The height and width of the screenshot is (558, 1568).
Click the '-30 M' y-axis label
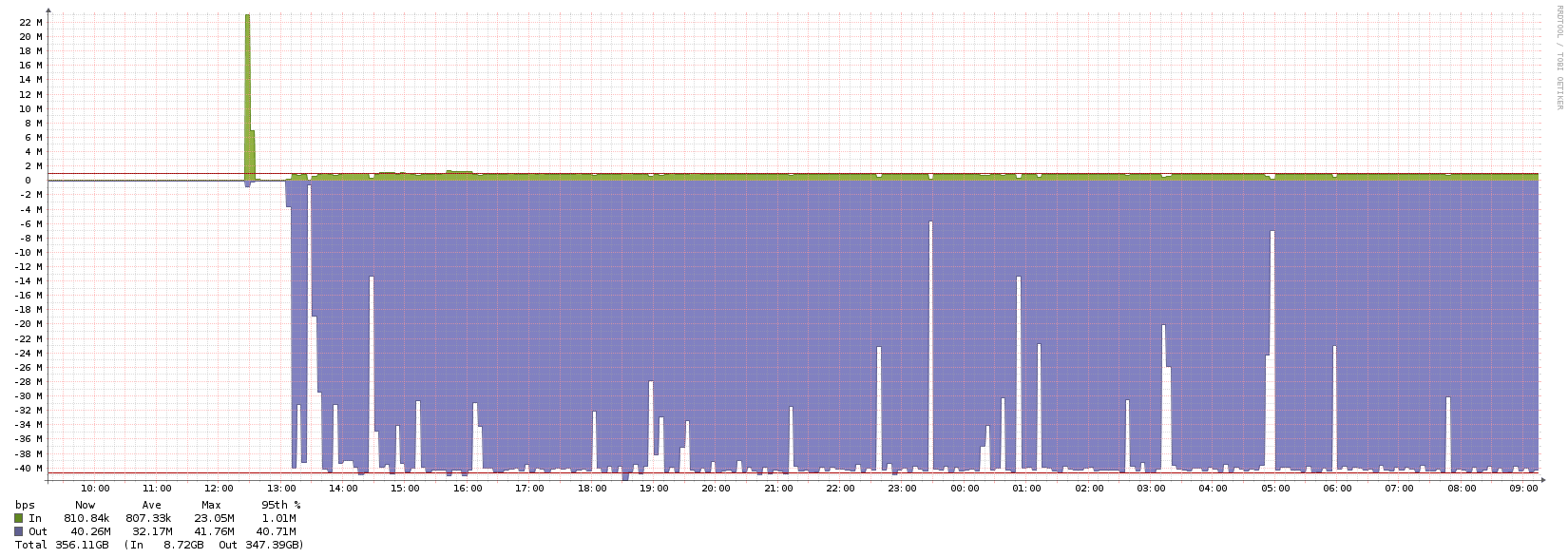[28, 396]
